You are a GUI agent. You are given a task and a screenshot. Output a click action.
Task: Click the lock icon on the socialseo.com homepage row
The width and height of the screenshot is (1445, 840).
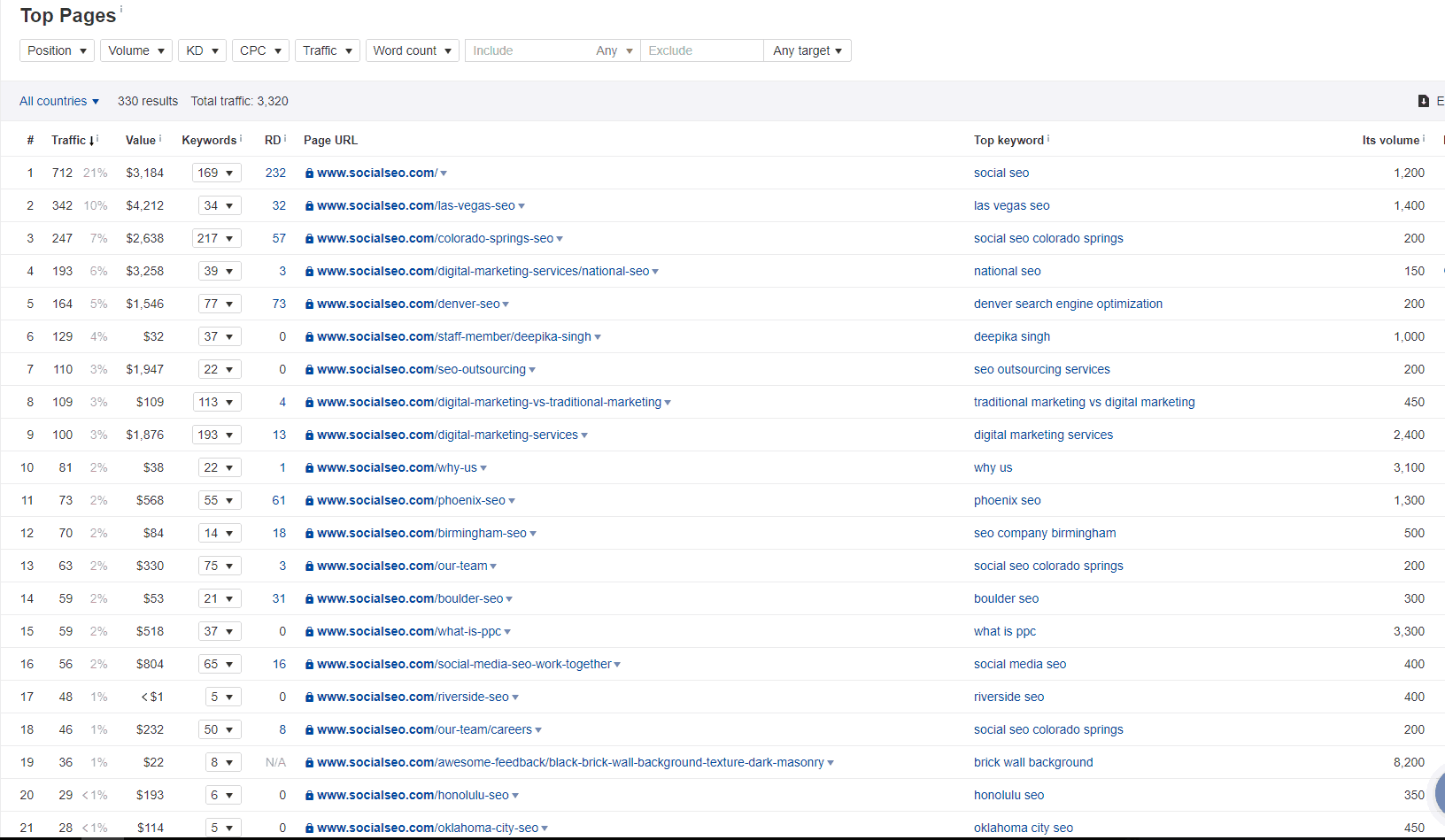click(x=308, y=173)
